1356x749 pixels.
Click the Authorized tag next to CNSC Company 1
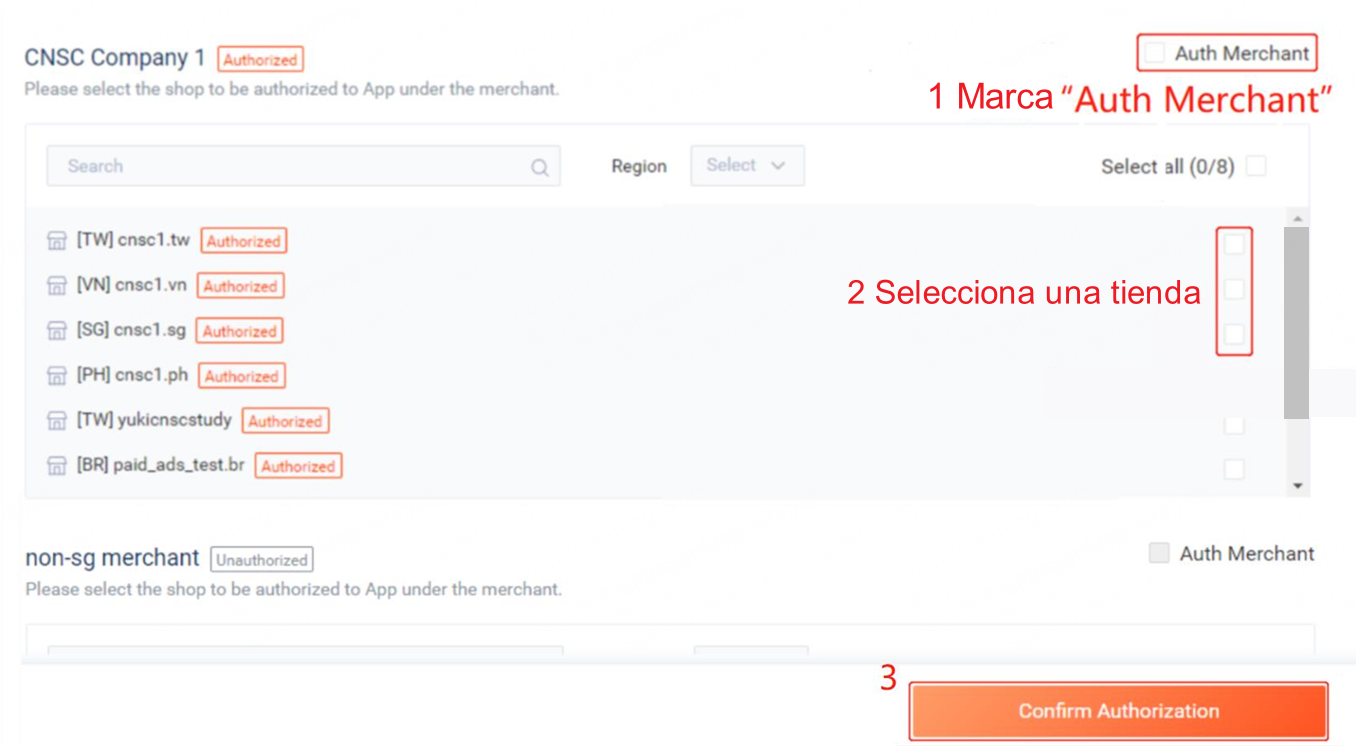point(260,60)
